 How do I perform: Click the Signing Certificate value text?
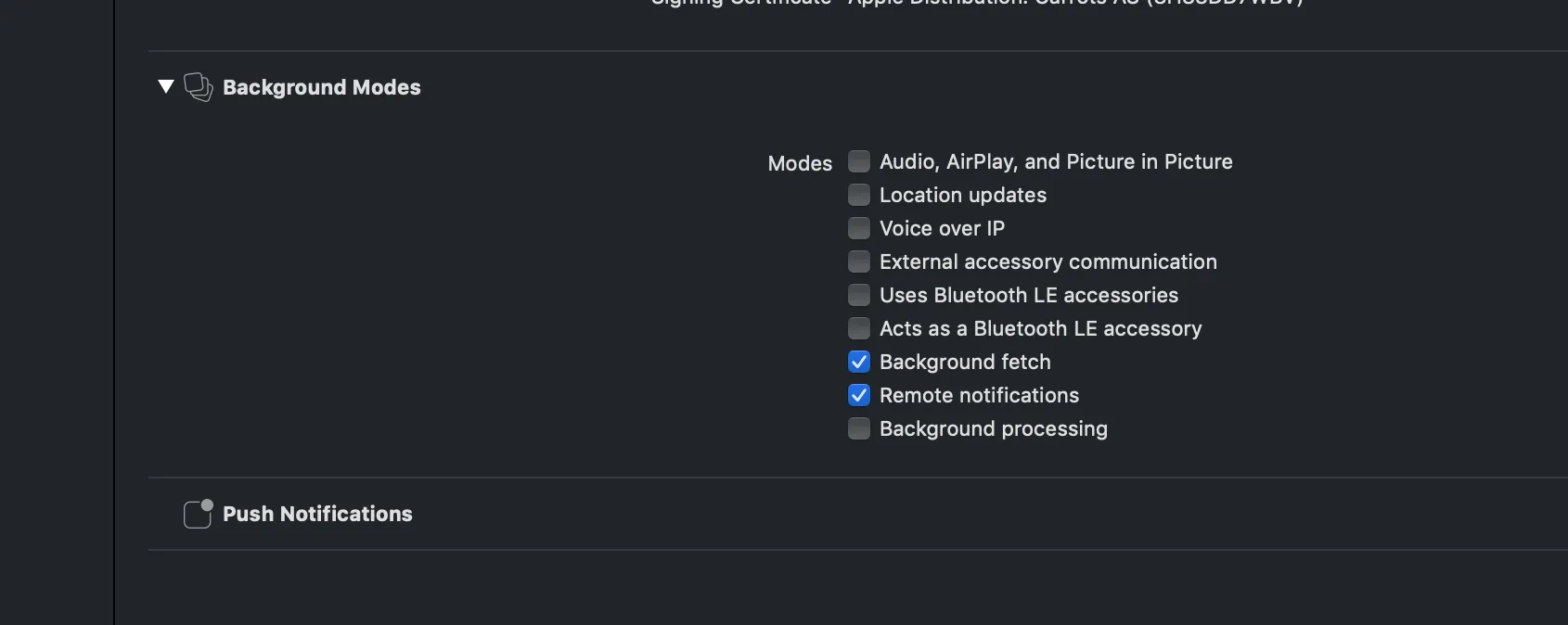point(1074,3)
